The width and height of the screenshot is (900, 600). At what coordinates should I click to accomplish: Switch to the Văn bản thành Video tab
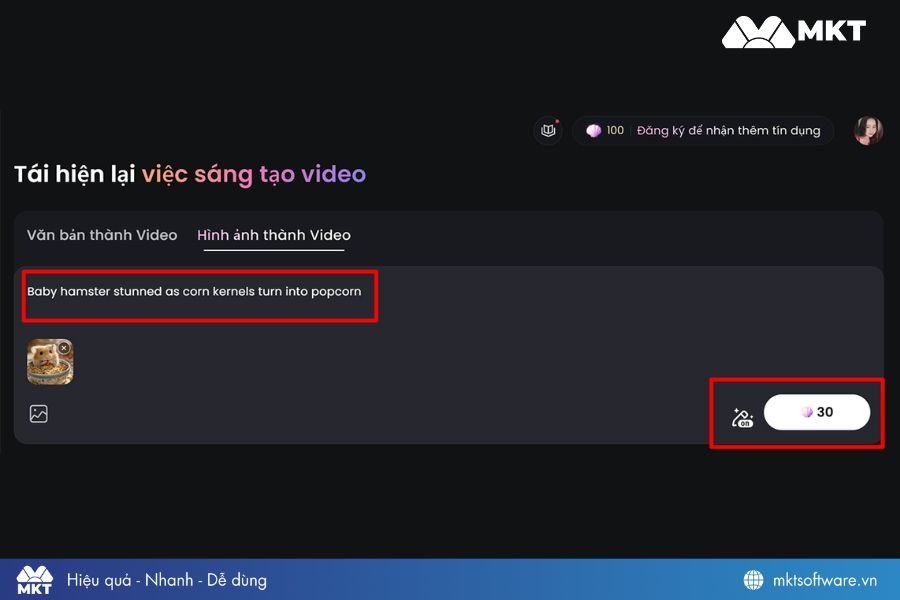coord(102,236)
